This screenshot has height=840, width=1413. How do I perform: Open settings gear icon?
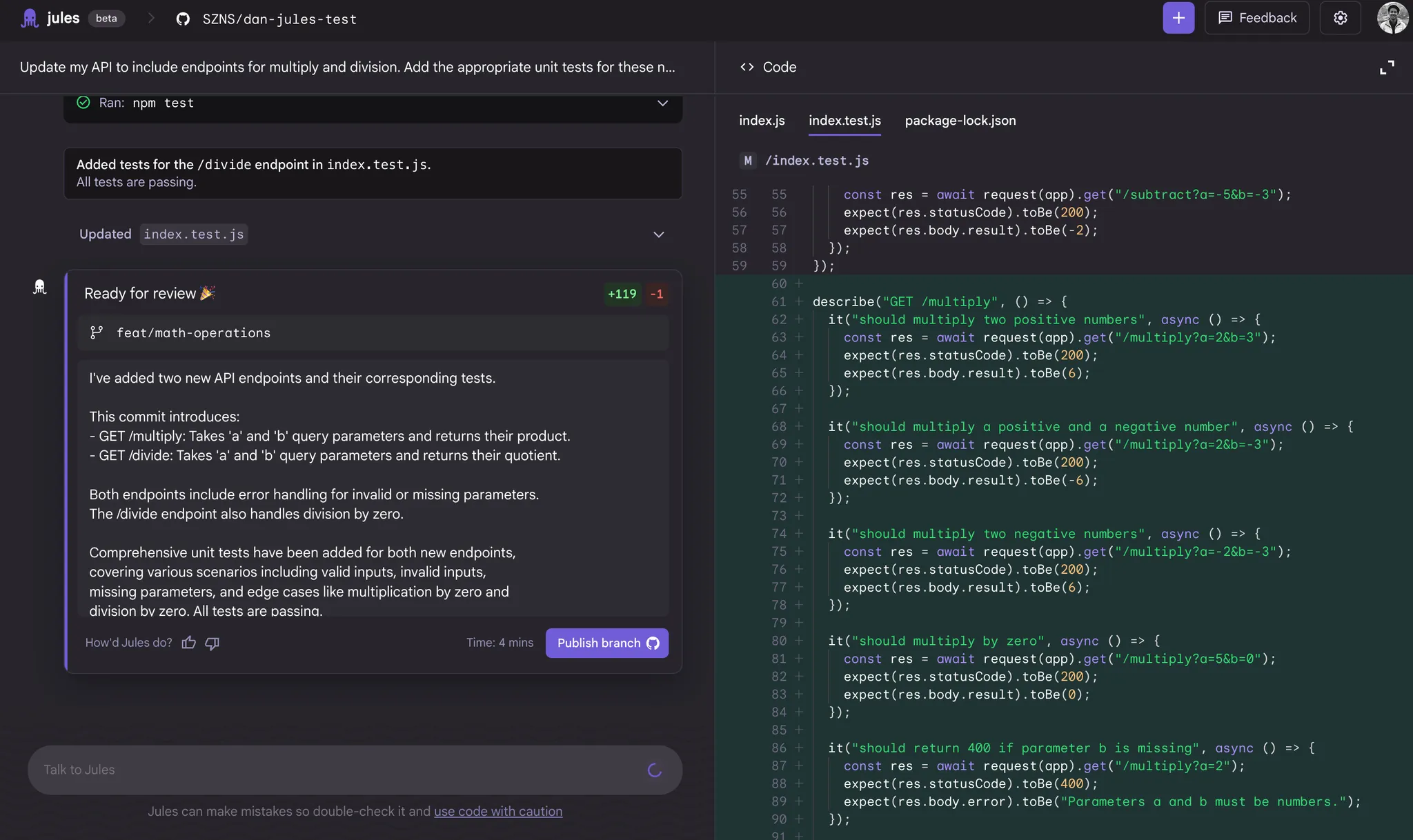1340,18
